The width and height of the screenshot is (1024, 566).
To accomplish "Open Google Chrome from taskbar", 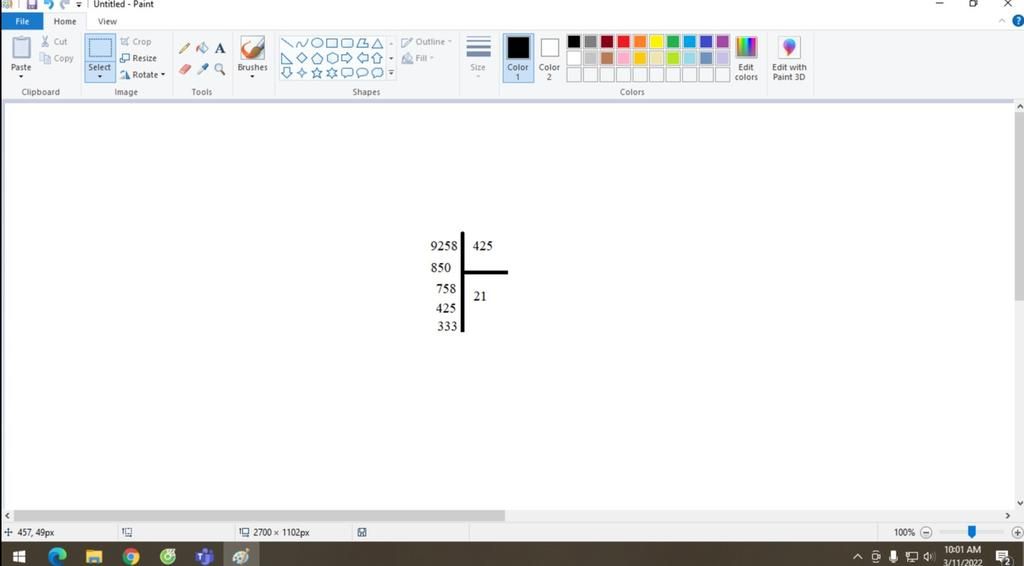I will (131, 556).
